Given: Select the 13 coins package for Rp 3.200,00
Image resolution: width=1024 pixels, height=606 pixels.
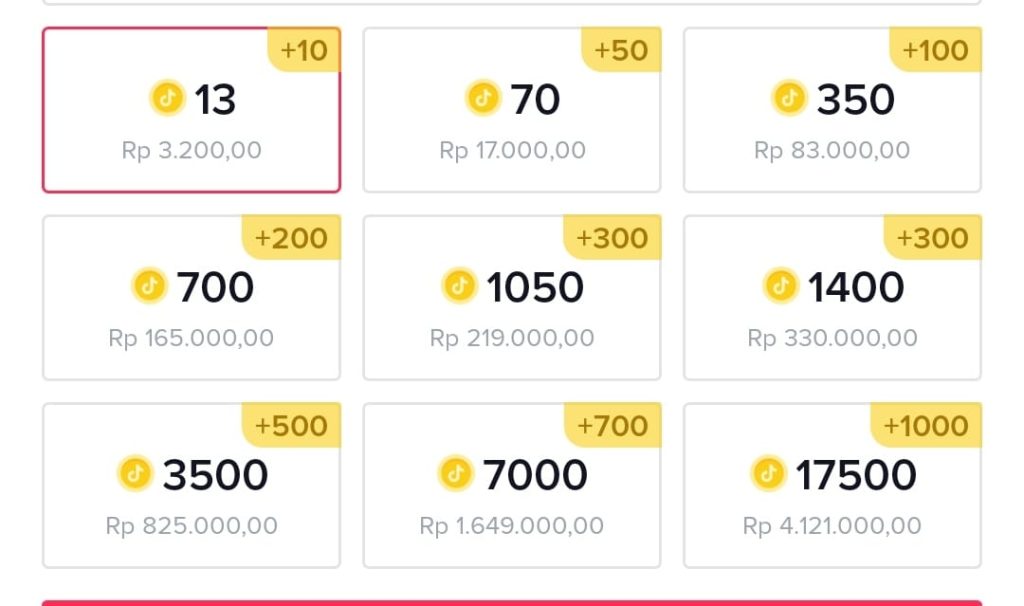Looking at the screenshot, I should click(x=191, y=110).
